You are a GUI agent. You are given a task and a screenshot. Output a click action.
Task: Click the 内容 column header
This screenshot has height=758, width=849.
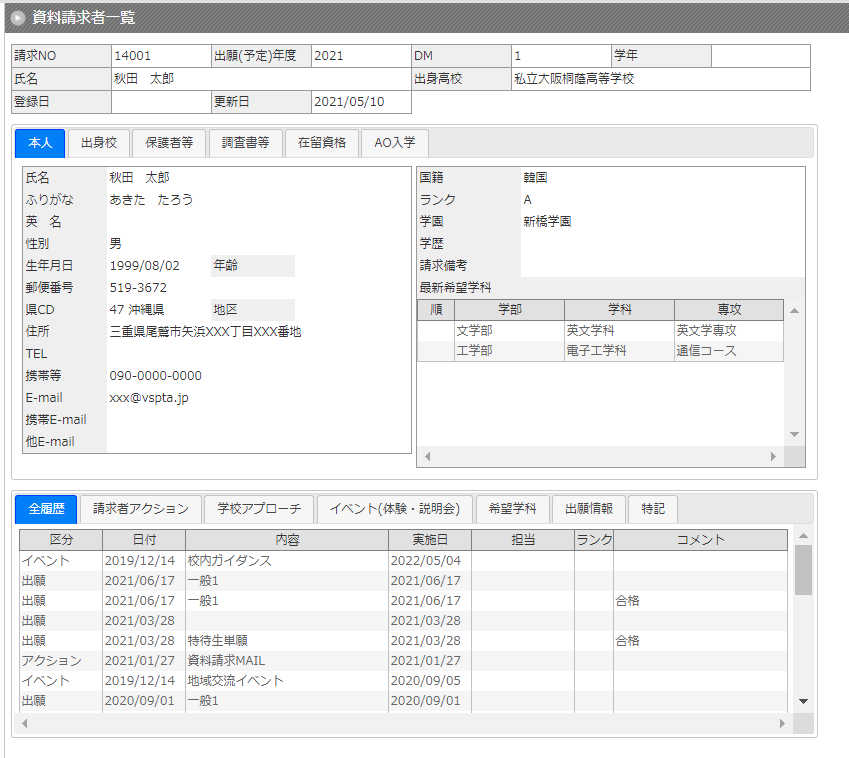pos(287,540)
